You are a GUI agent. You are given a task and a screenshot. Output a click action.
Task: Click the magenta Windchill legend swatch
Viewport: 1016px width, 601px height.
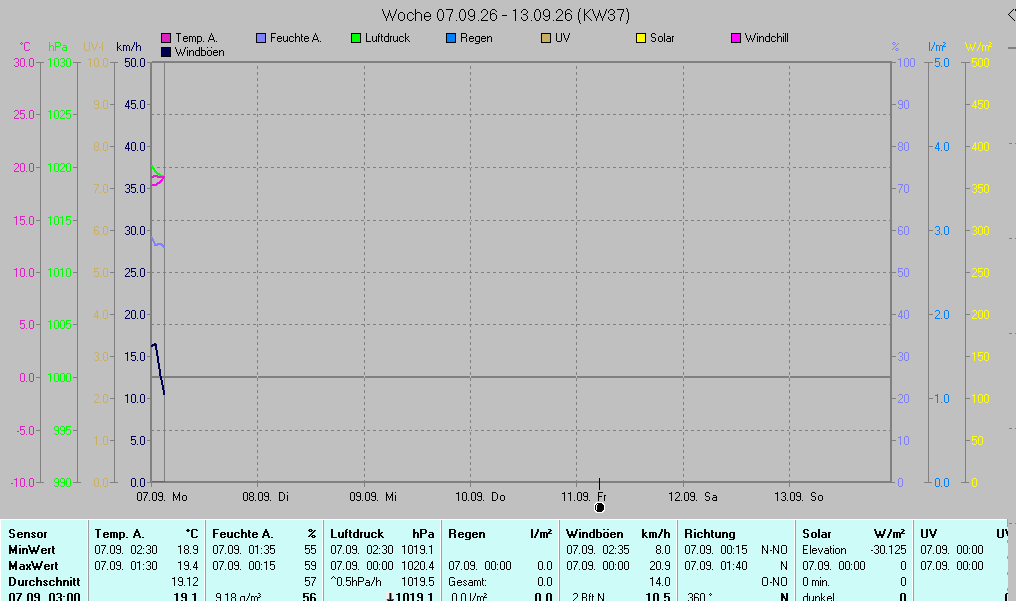click(x=736, y=38)
